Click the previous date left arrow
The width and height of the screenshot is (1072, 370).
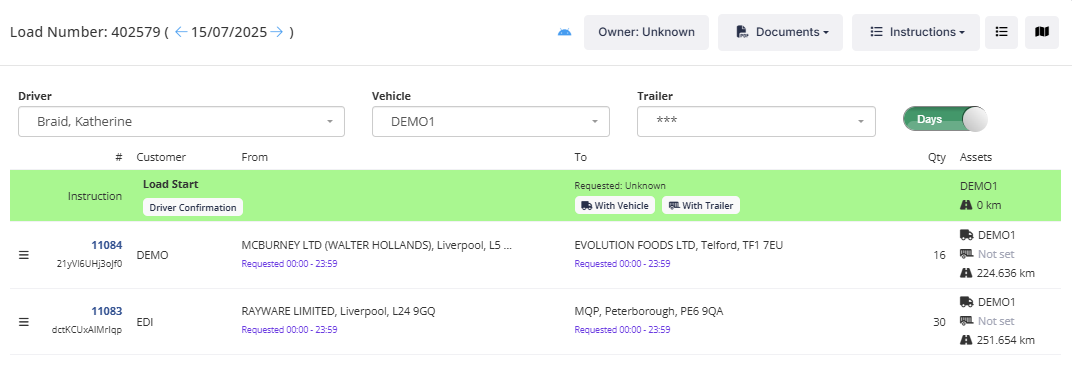point(180,32)
